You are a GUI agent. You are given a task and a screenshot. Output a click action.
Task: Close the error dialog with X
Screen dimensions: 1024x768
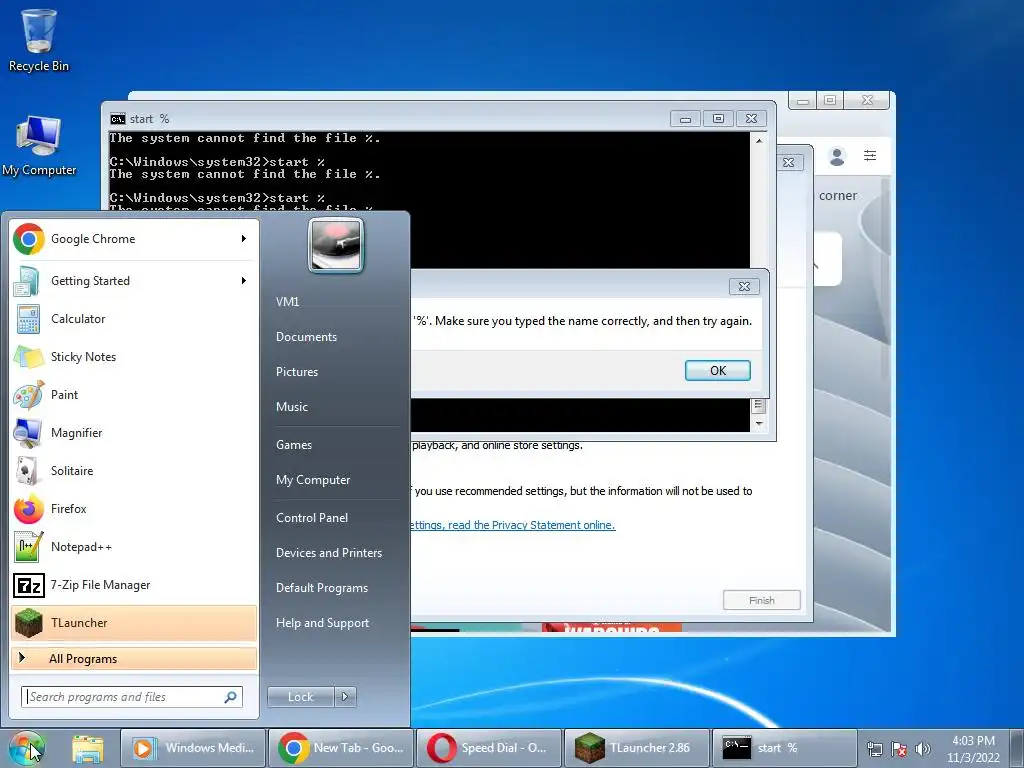coord(744,286)
